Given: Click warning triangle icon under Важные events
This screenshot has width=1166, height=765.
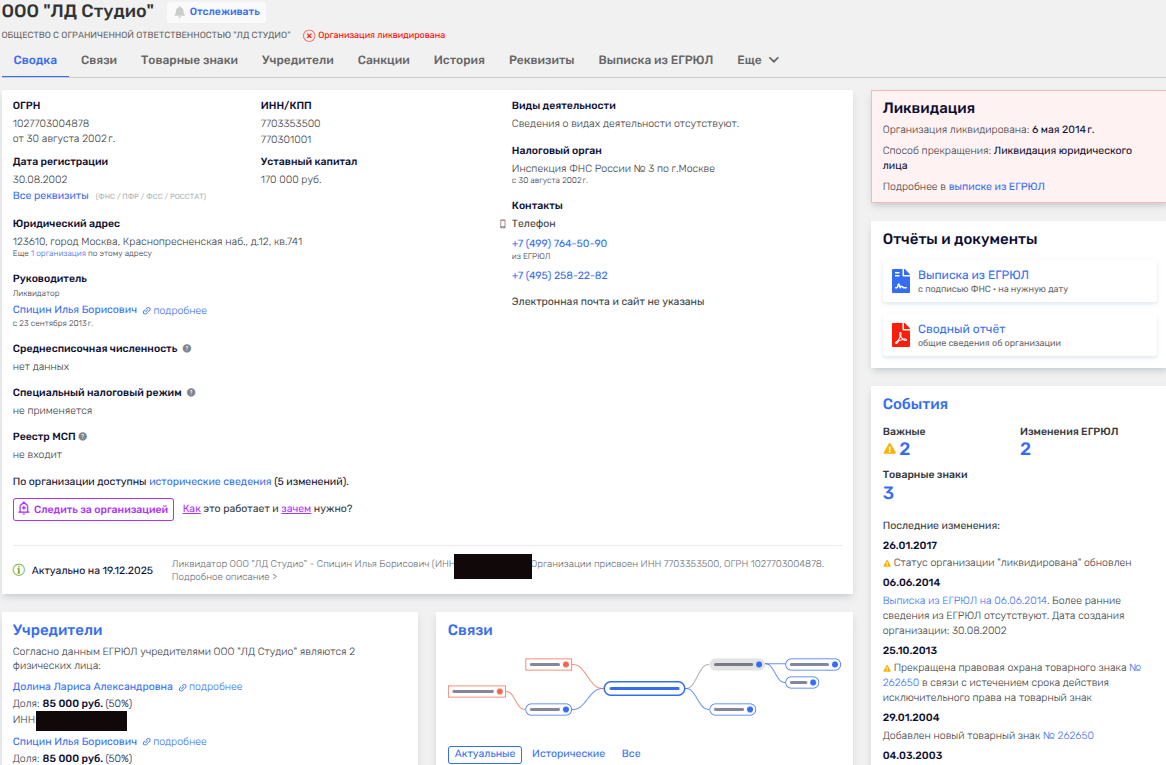Looking at the screenshot, I should pyautogui.click(x=889, y=450).
